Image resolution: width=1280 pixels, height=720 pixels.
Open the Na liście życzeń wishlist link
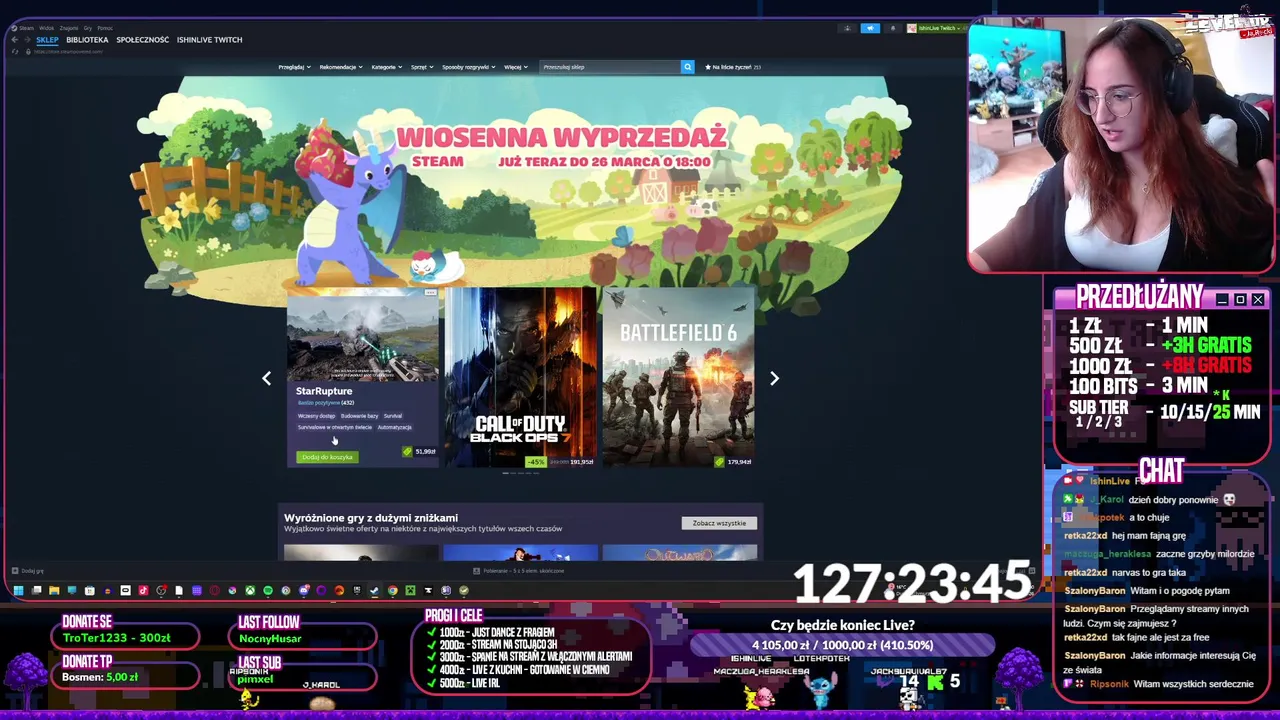(x=733, y=67)
